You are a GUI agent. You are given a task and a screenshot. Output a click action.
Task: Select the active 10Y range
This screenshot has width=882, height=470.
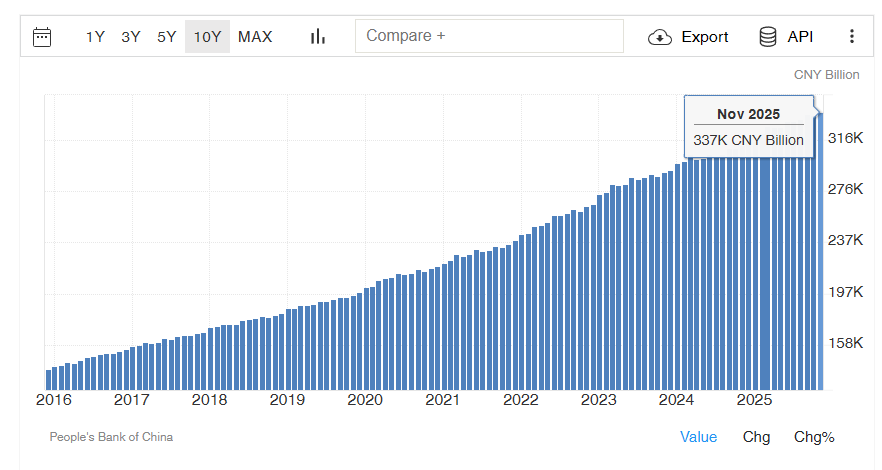click(207, 37)
